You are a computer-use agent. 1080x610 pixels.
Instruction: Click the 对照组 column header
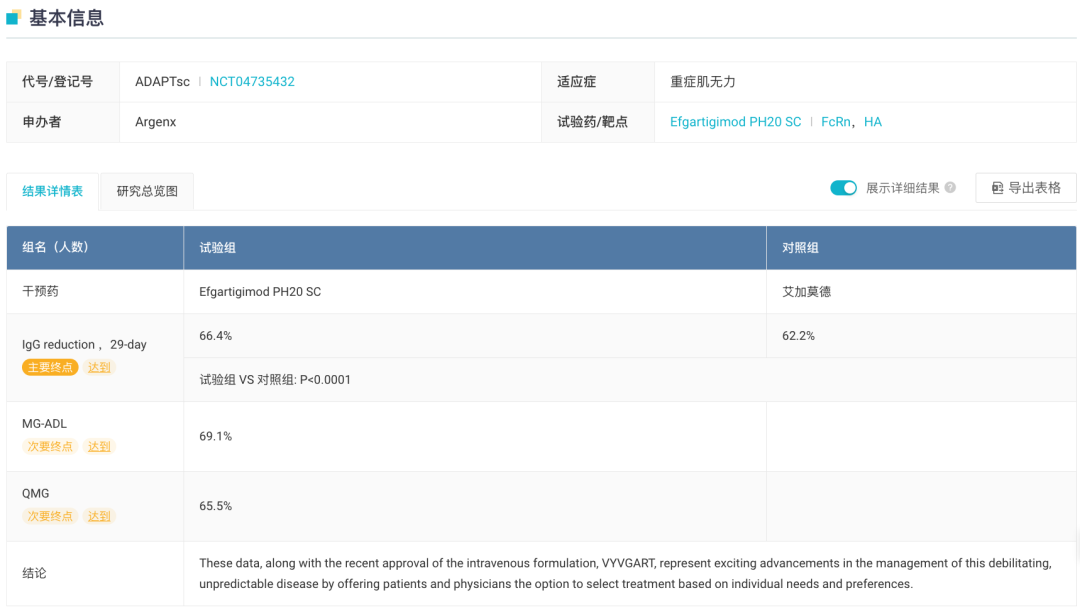coord(800,247)
